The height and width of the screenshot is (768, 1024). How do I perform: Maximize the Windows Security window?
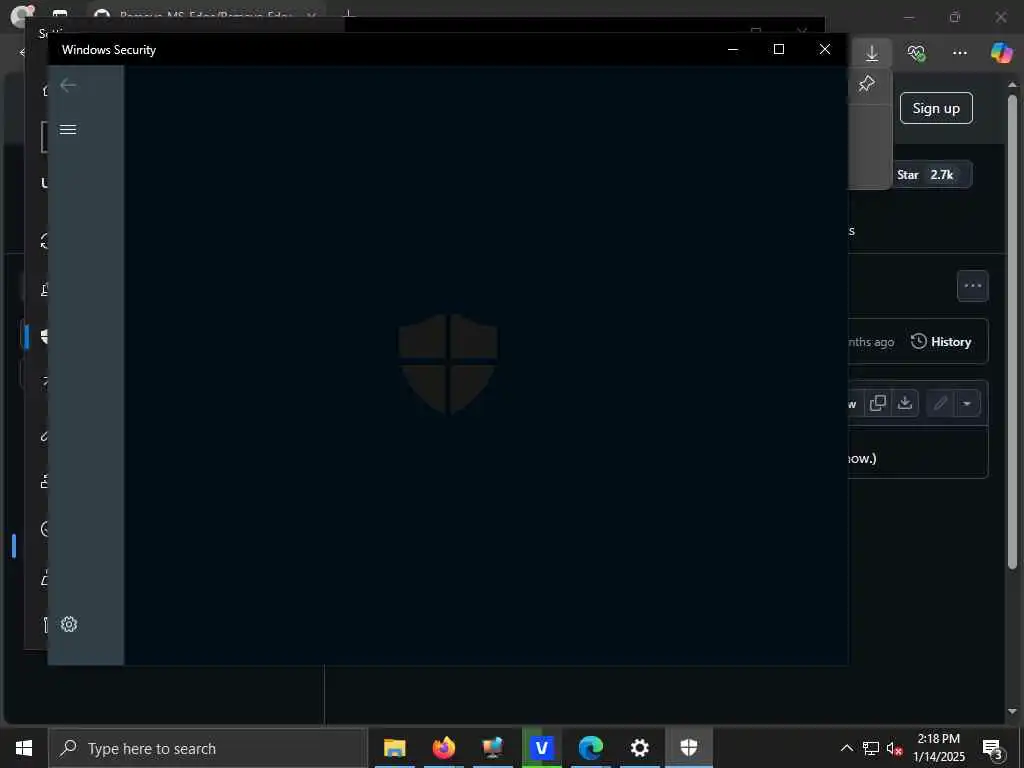(778, 50)
